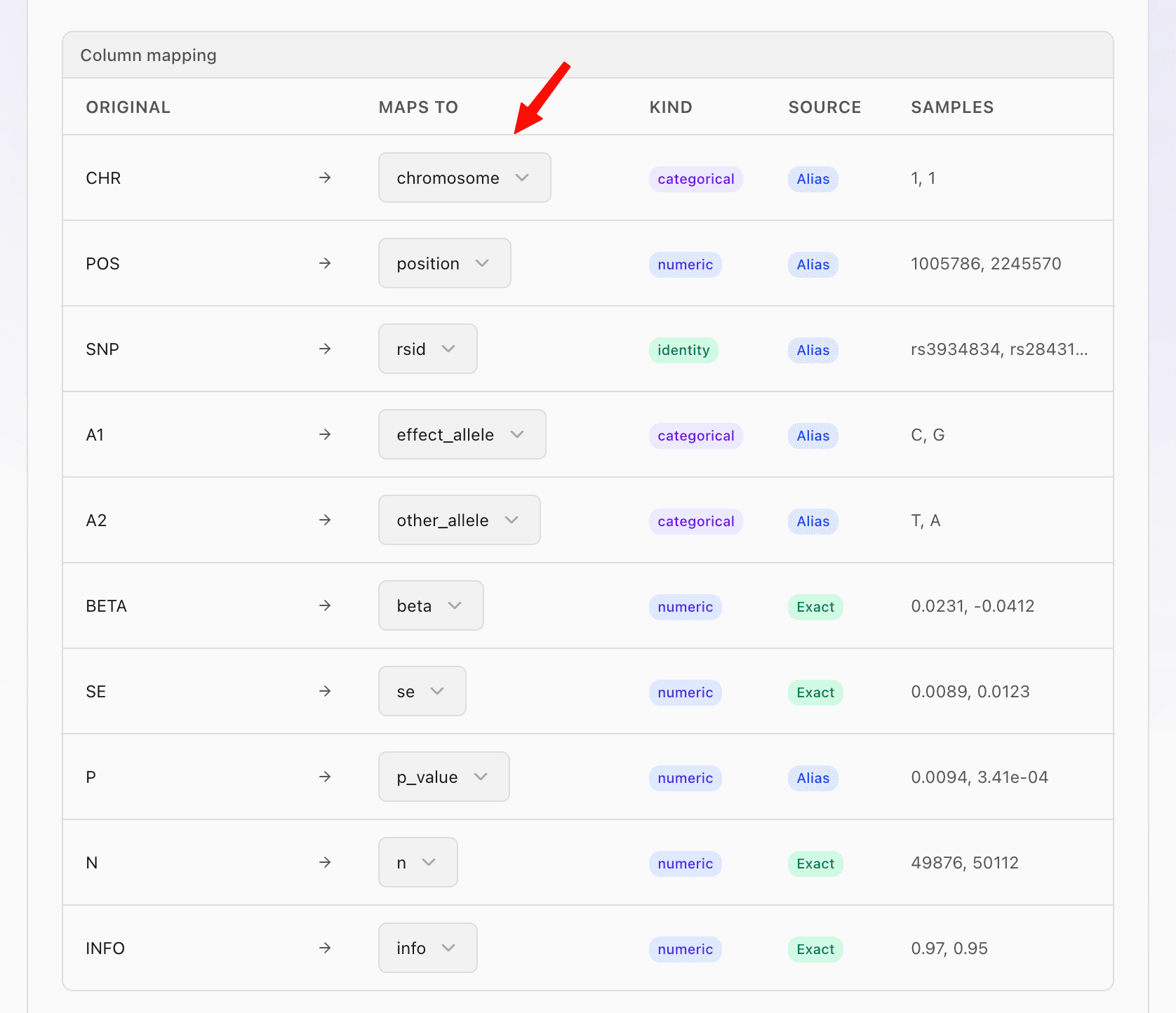Click sample values C, G
The height and width of the screenshot is (1013, 1176).
click(928, 435)
